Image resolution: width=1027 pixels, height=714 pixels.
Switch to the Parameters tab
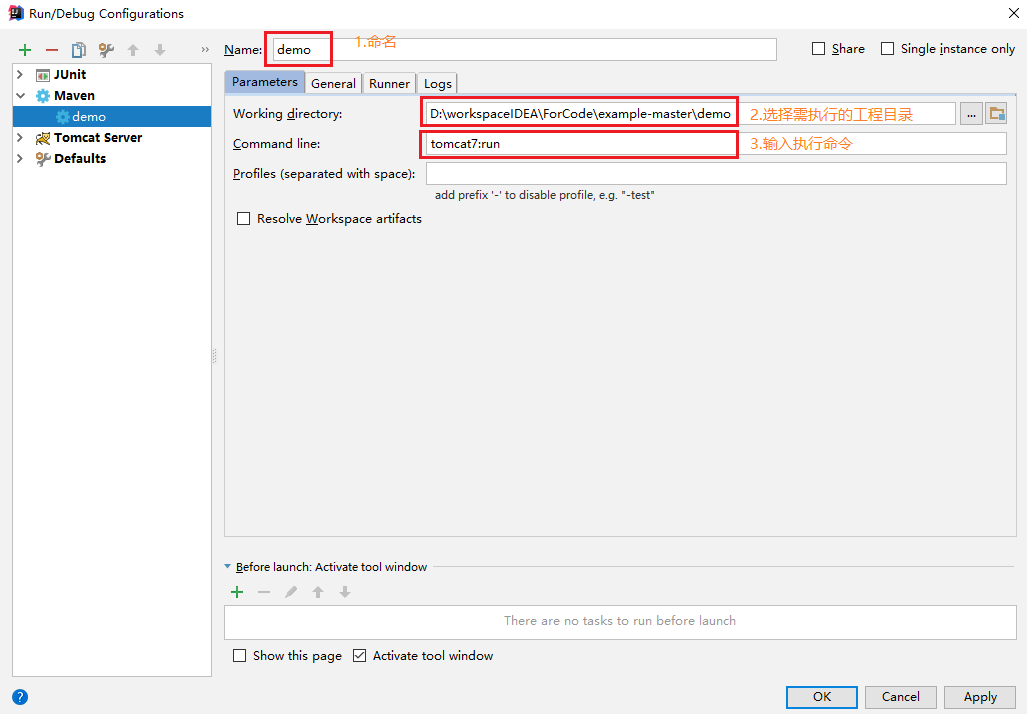pyautogui.click(x=265, y=82)
